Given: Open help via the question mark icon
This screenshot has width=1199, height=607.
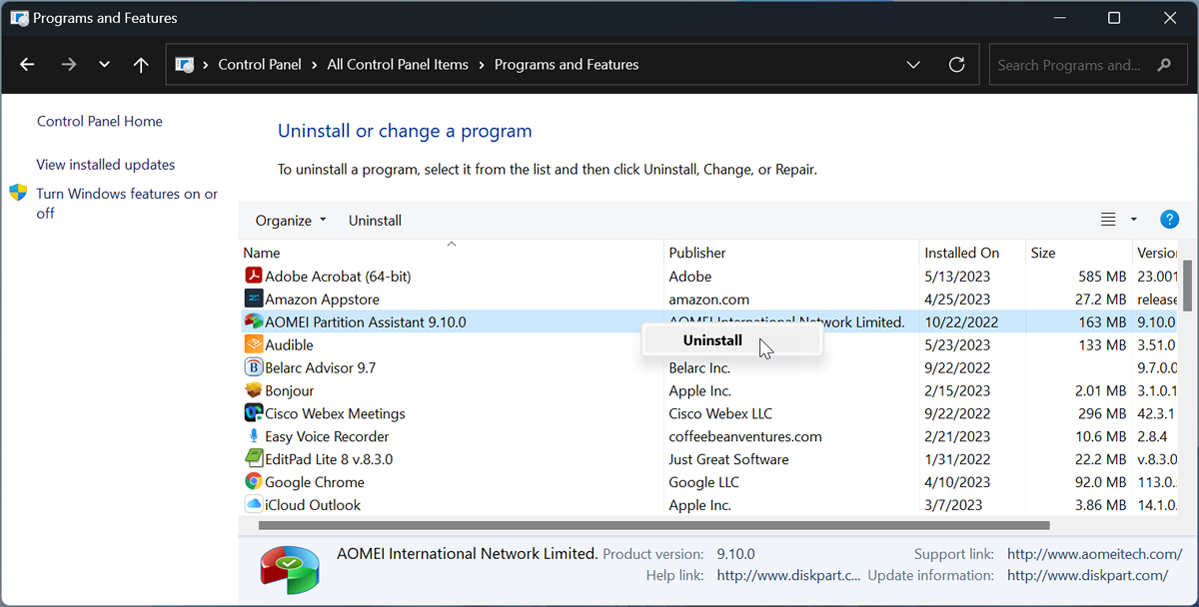Looking at the screenshot, I should [x=1169, y=218].
